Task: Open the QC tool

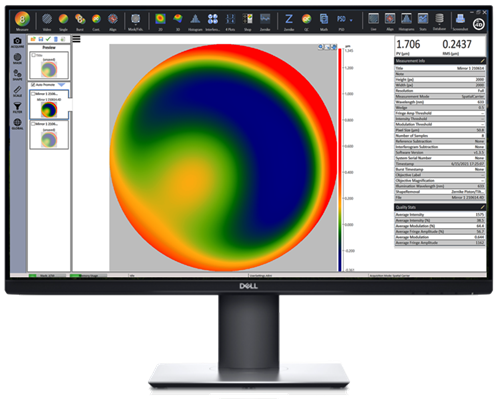Action: (x=306, y=21)
